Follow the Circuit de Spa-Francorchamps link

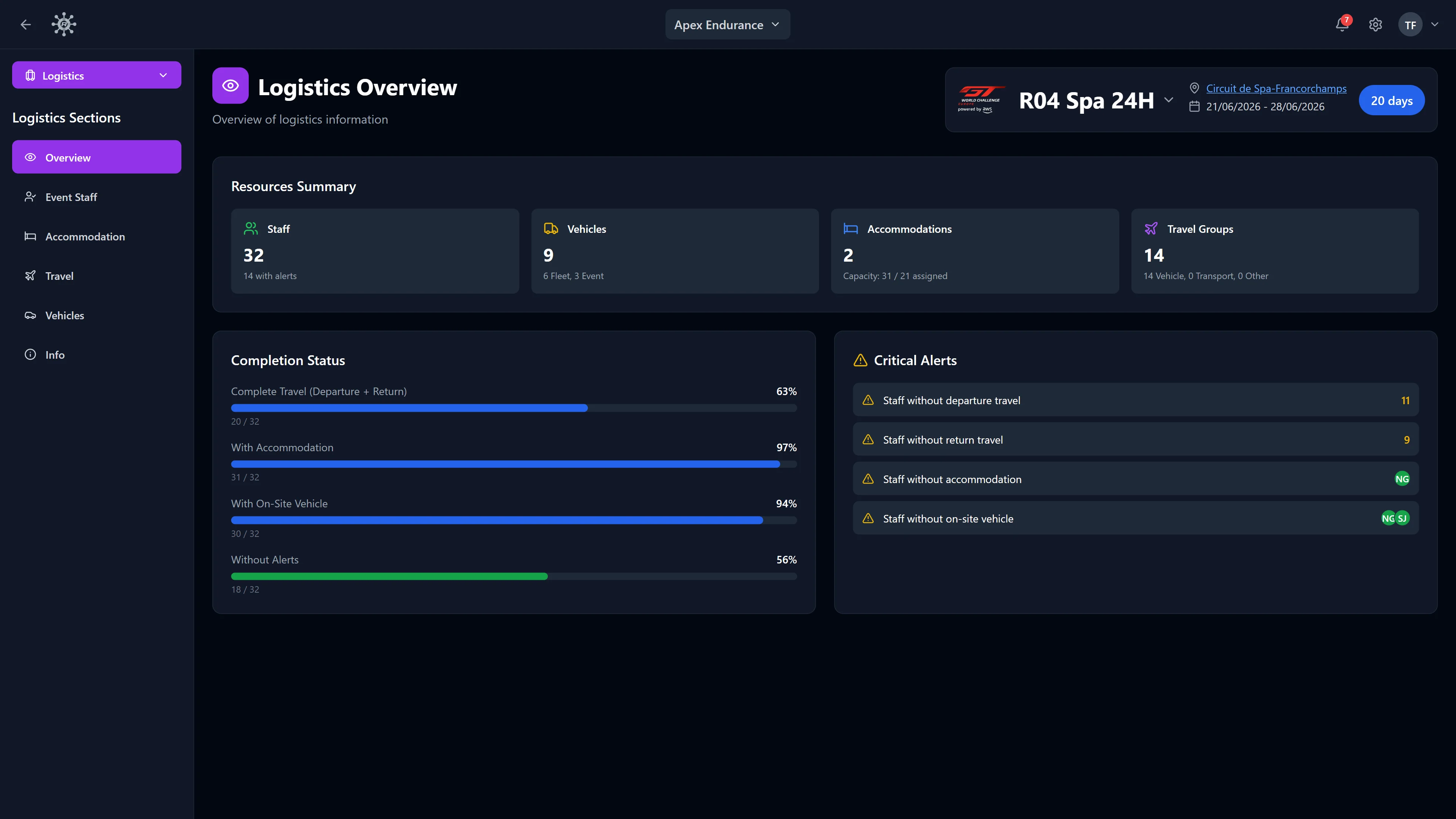pyautogui.click(x=1276, y=88)
